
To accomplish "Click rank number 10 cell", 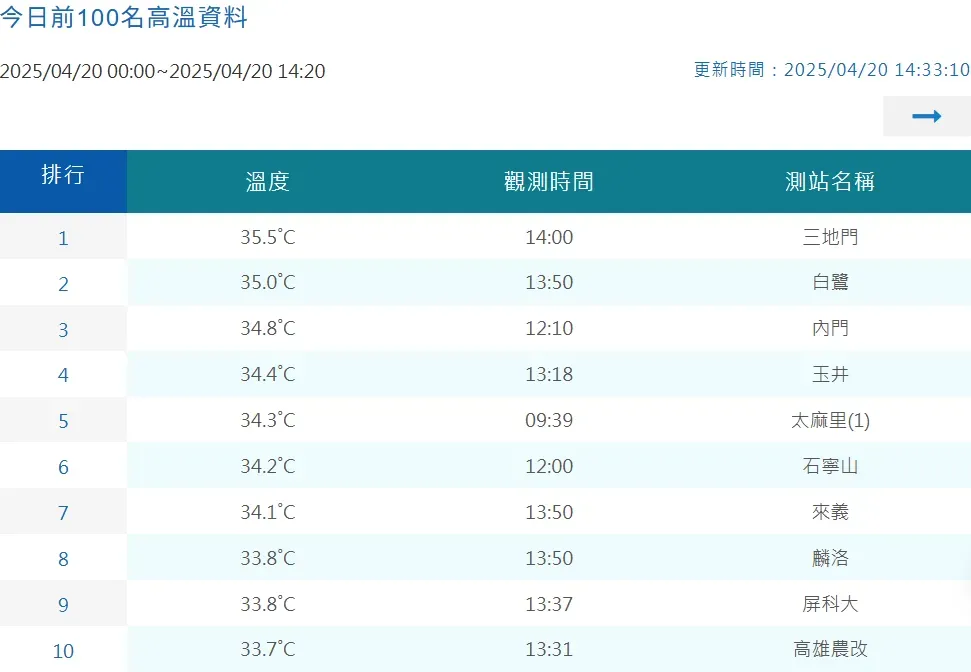I will point(63,649).
